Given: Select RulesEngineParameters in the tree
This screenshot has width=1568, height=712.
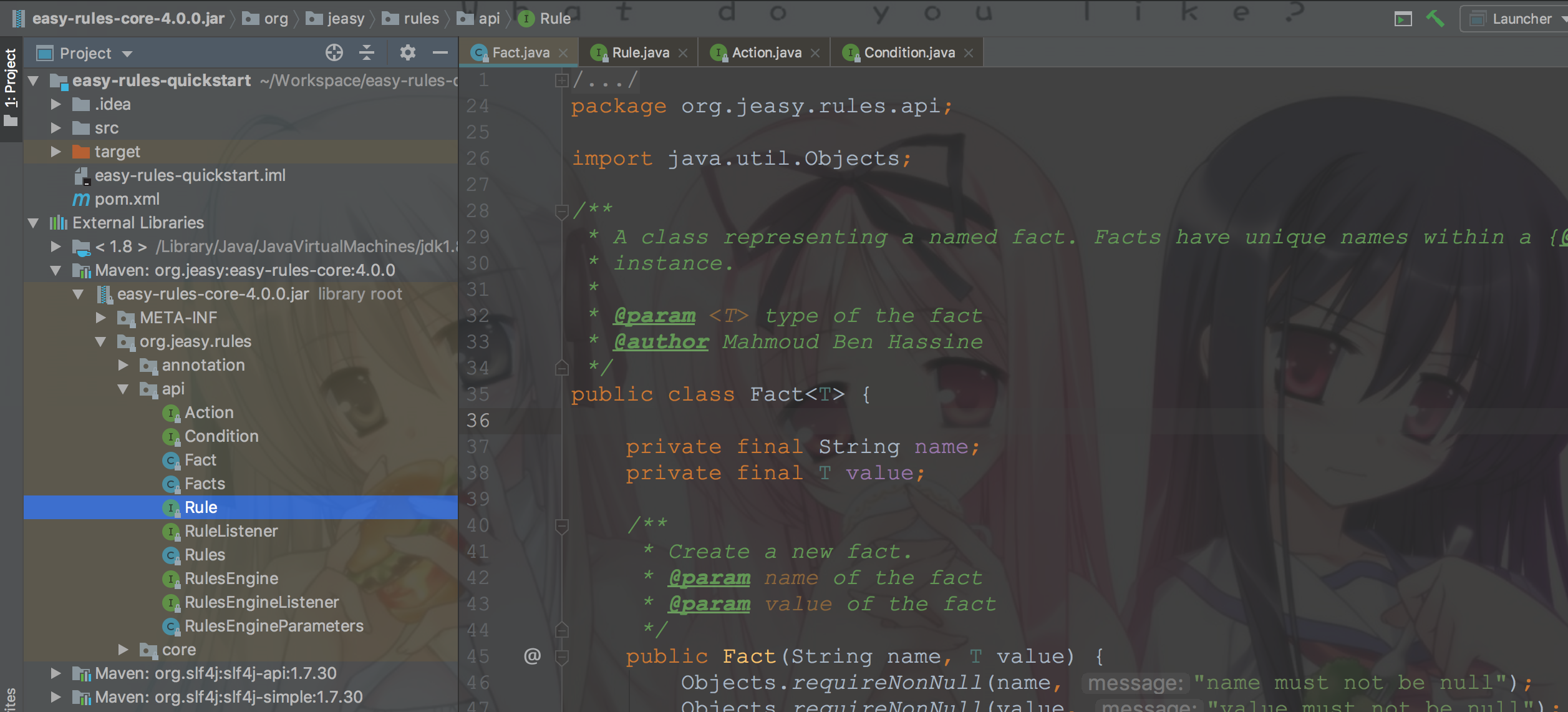Looking at the screenshot, I should [x=241, y=626].
